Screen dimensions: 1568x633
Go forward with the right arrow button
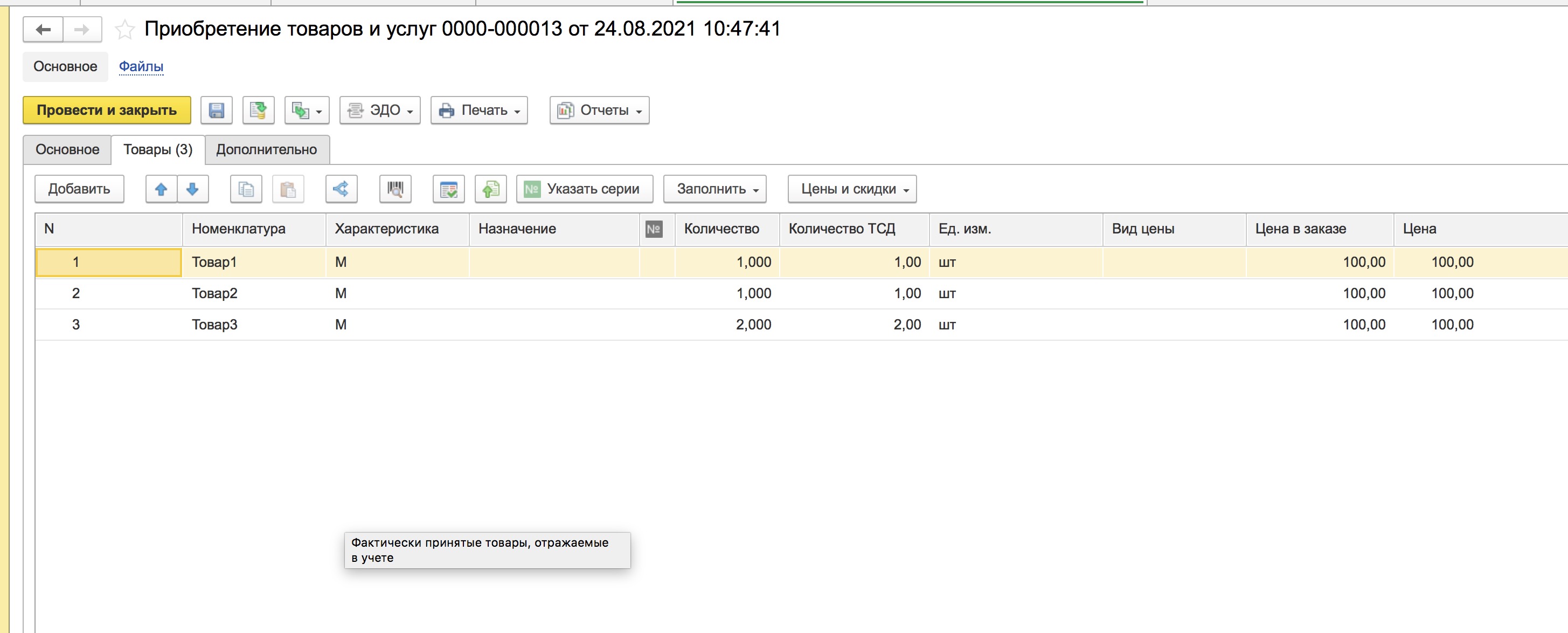[82, 29]
